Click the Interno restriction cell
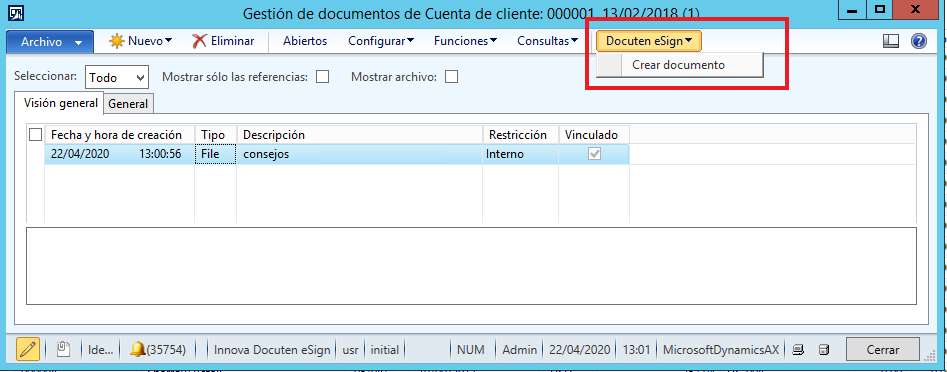 click(x=521, y=154)
